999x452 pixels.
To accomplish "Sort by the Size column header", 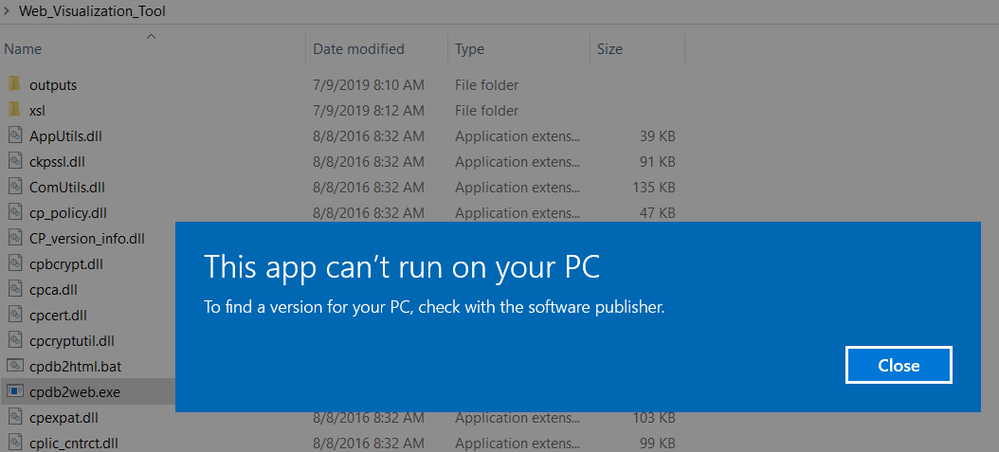I will pos(609,49).
